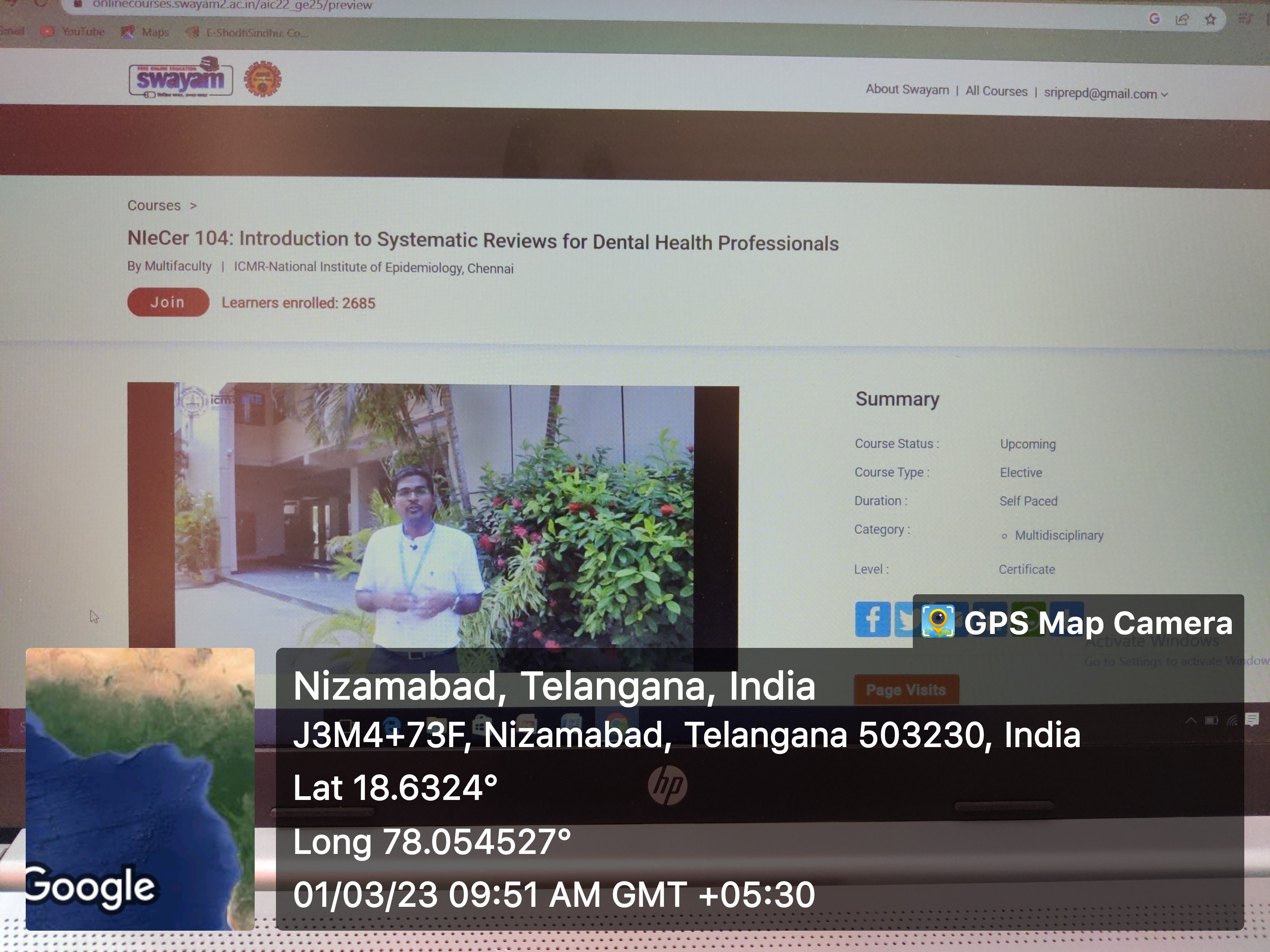
Task: Click the 'Upcoming' course status value
Action: [1028, 444]
